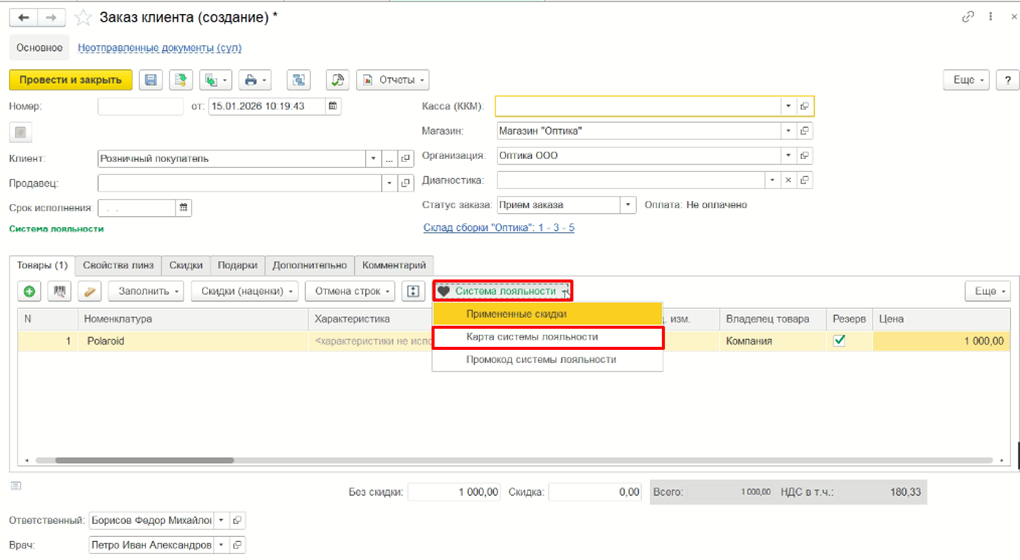Click the Скидка field with 0,00
Screen dimensions: 1020x560
click(596, 492)
